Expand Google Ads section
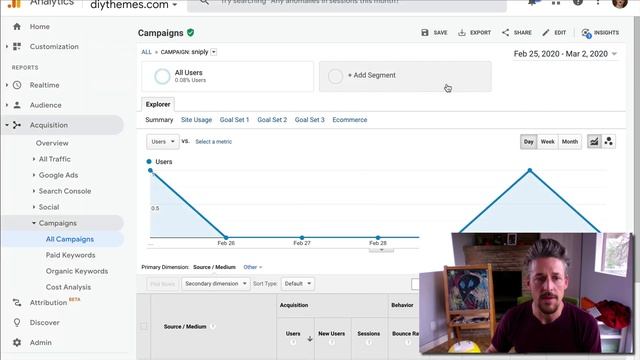The height and width of the screenshot is (360, 640). pos(34,175)
